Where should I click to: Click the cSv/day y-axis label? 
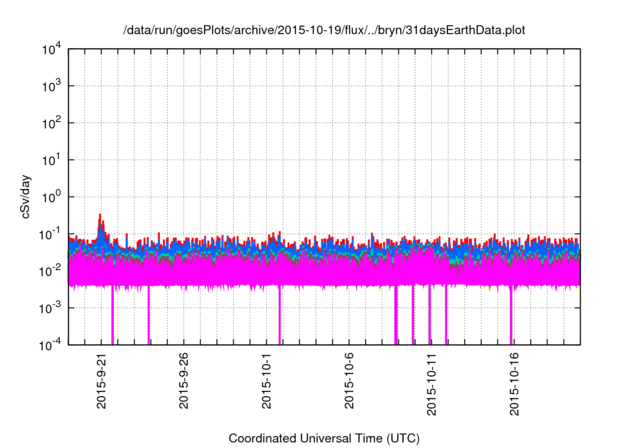25,196
